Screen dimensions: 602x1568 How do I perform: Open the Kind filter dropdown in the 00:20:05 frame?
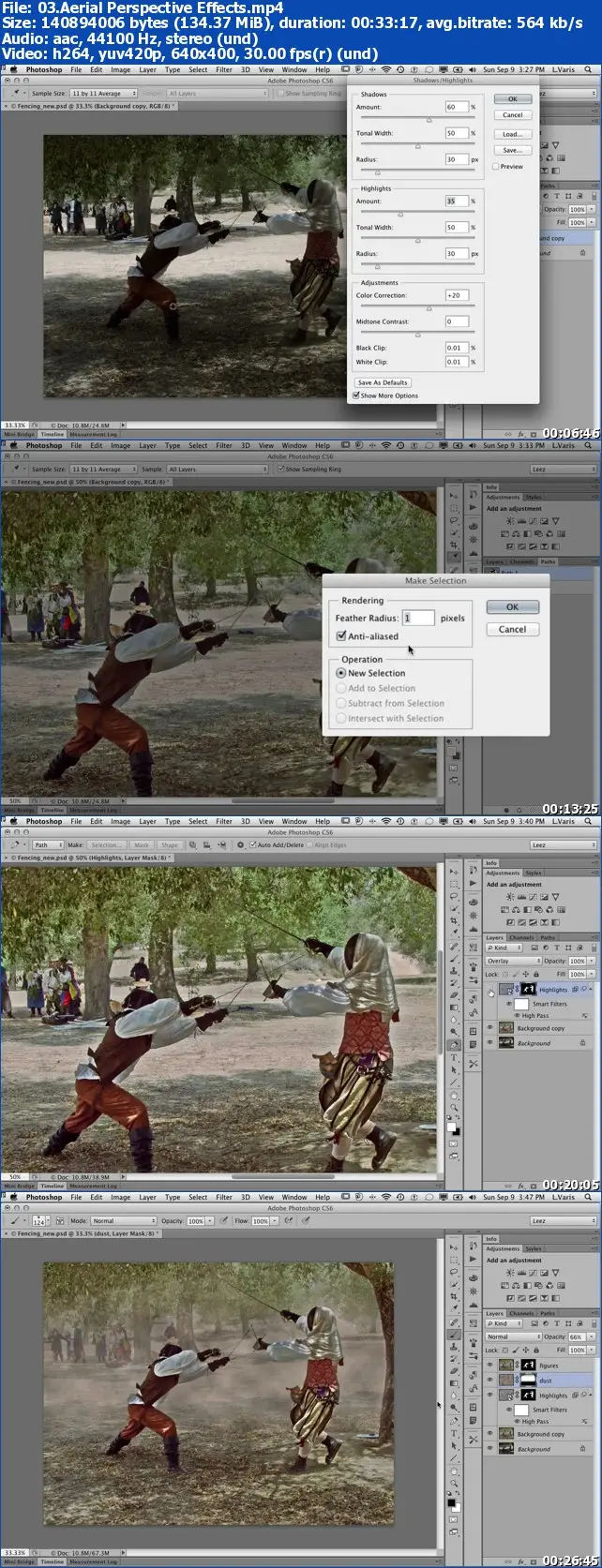pyautogui.click(x=504, y=948)
